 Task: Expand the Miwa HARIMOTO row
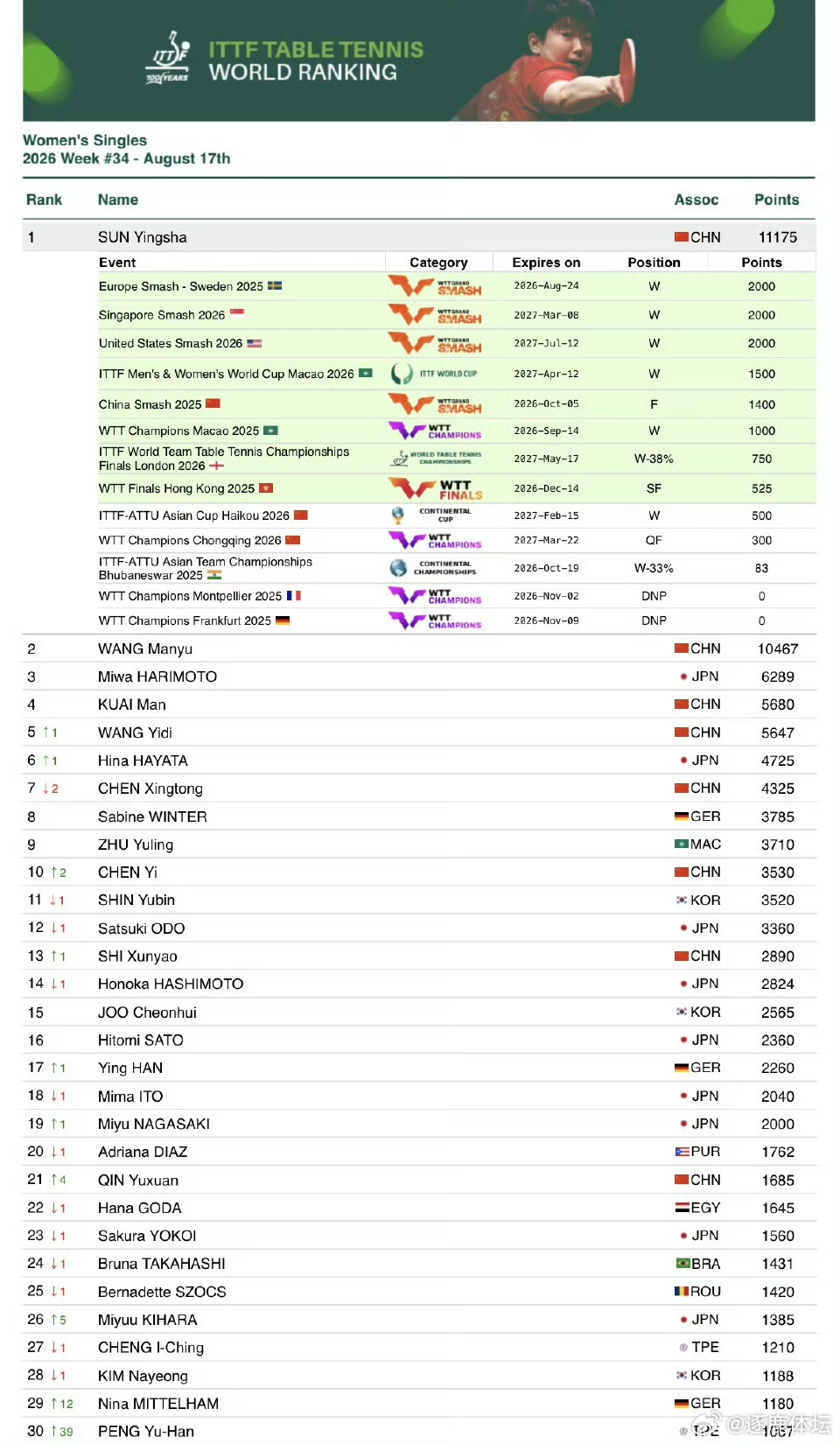[x=419, y=676]
